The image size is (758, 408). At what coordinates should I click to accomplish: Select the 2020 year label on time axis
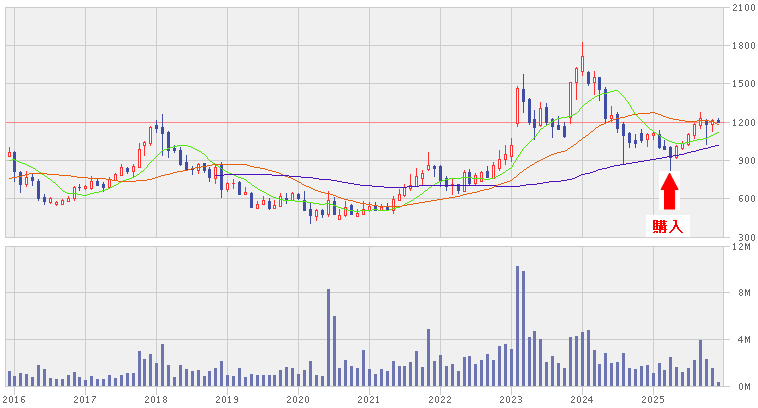[298, 399]
